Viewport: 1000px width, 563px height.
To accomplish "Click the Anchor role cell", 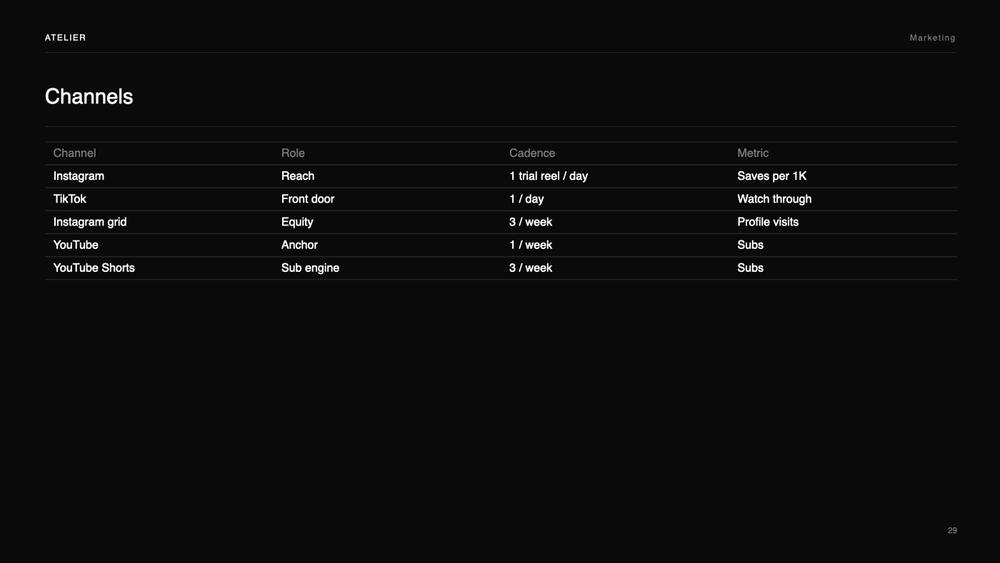I will [299, 245].
